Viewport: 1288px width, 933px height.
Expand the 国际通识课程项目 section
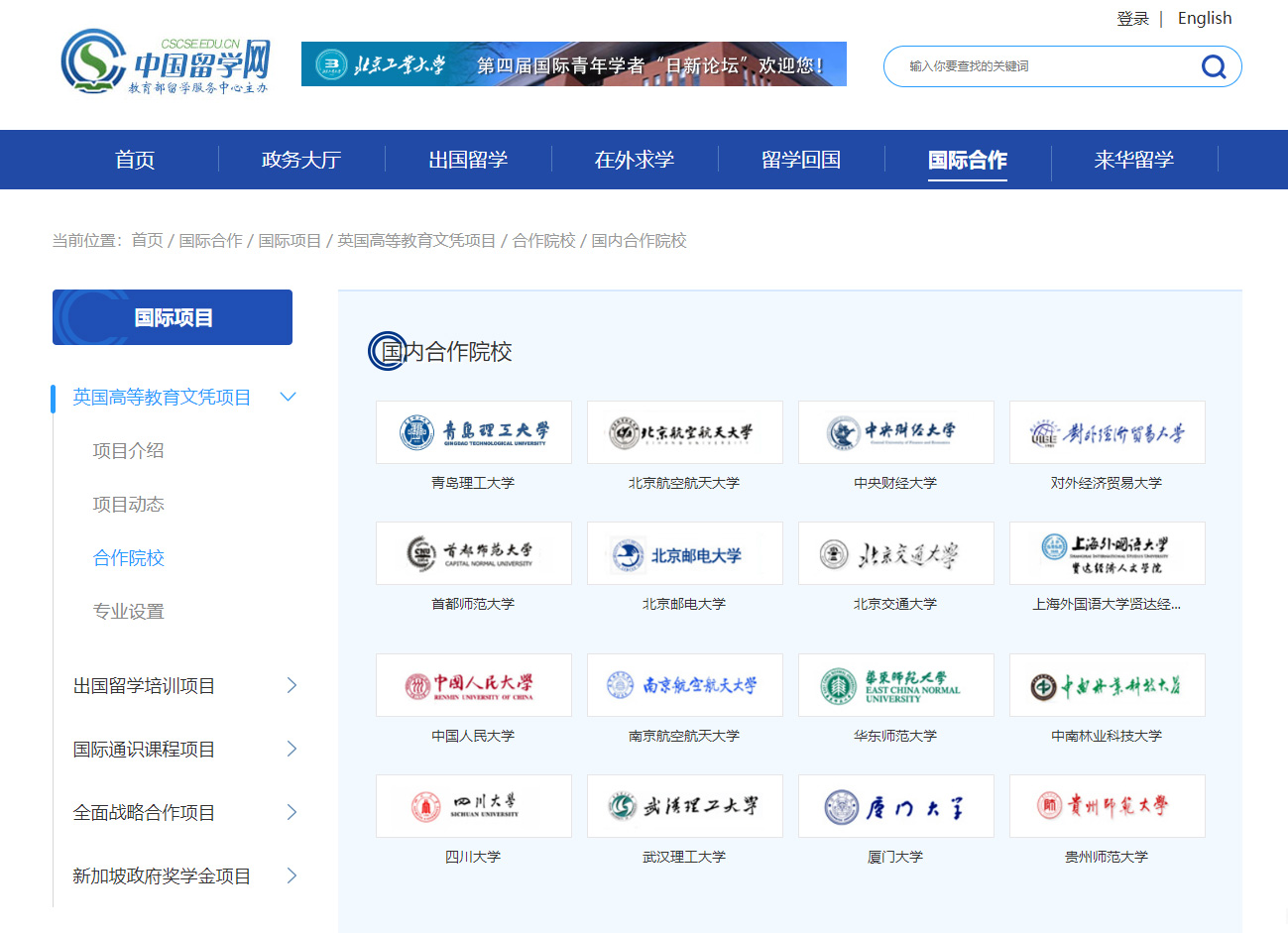coord(292,749)
